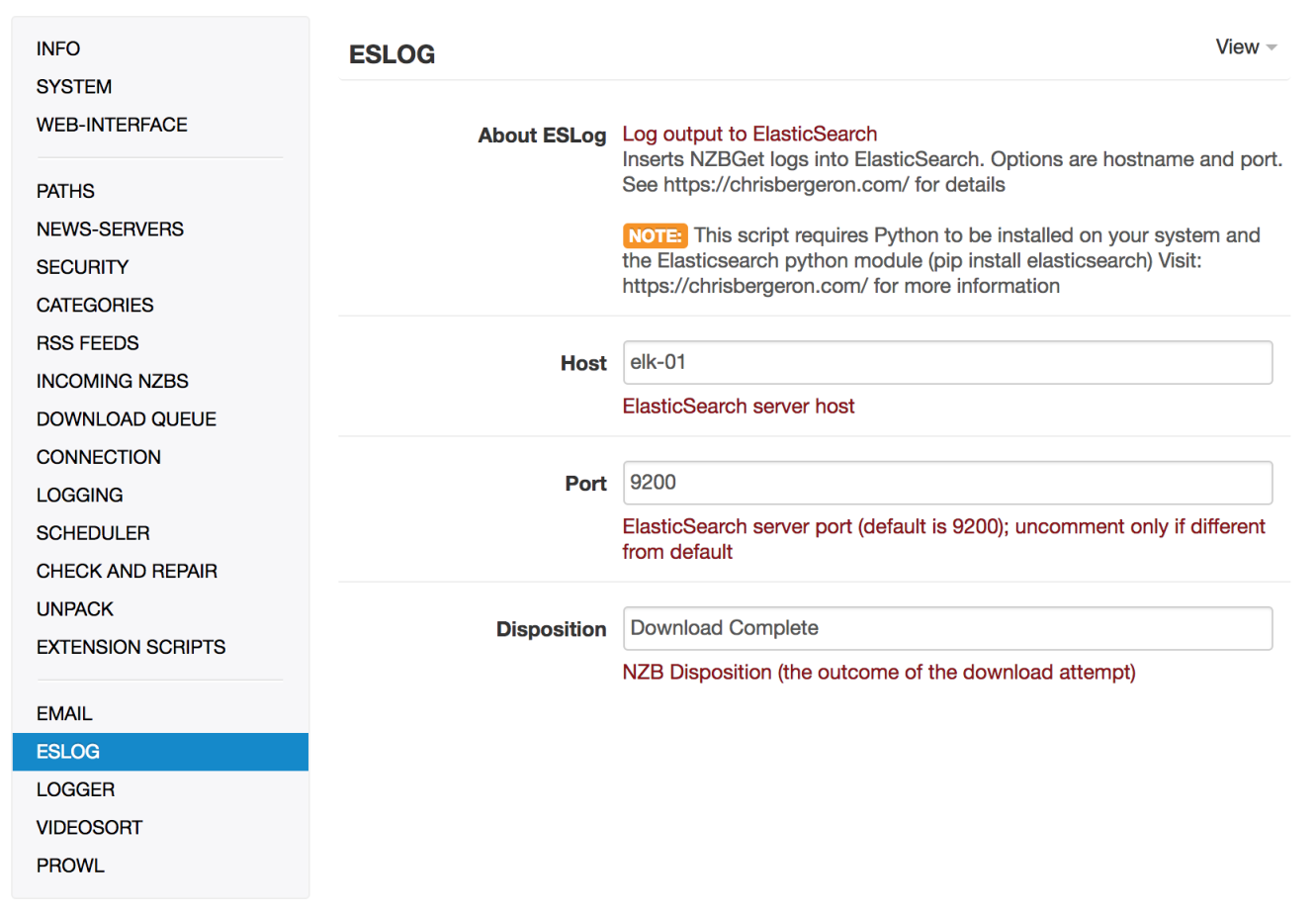This screenshot has height=915, width=1316.
Task: Open EMAIL script settings
Action: [64, 714]
